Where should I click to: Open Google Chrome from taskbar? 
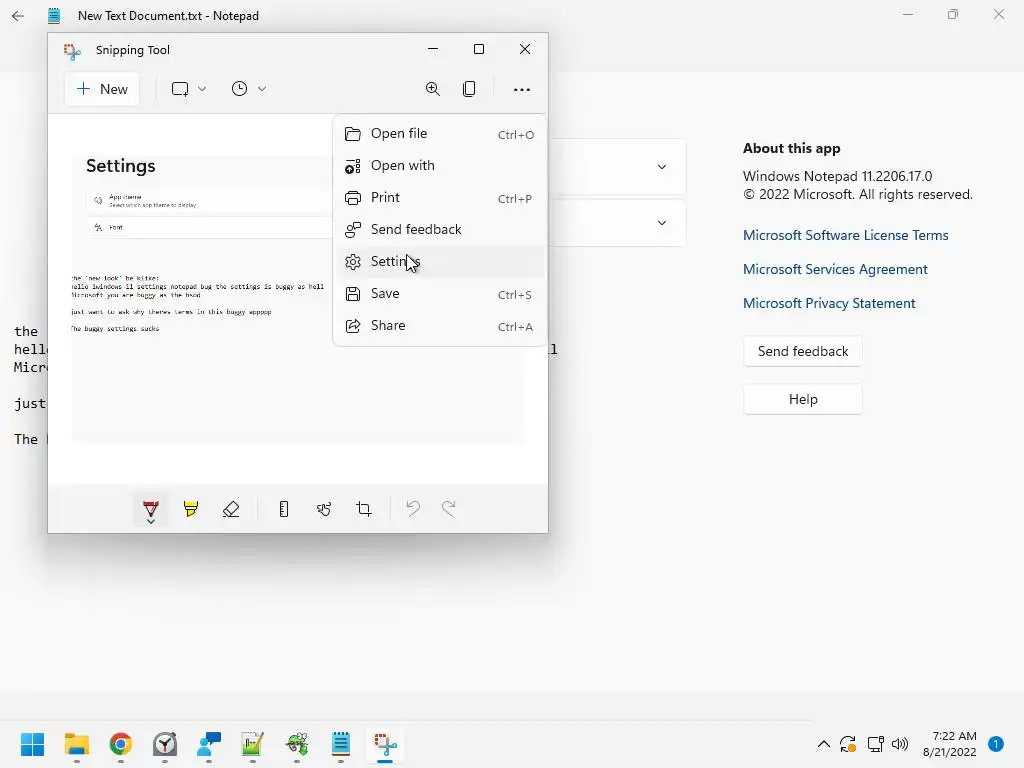(x=120, y=744)
